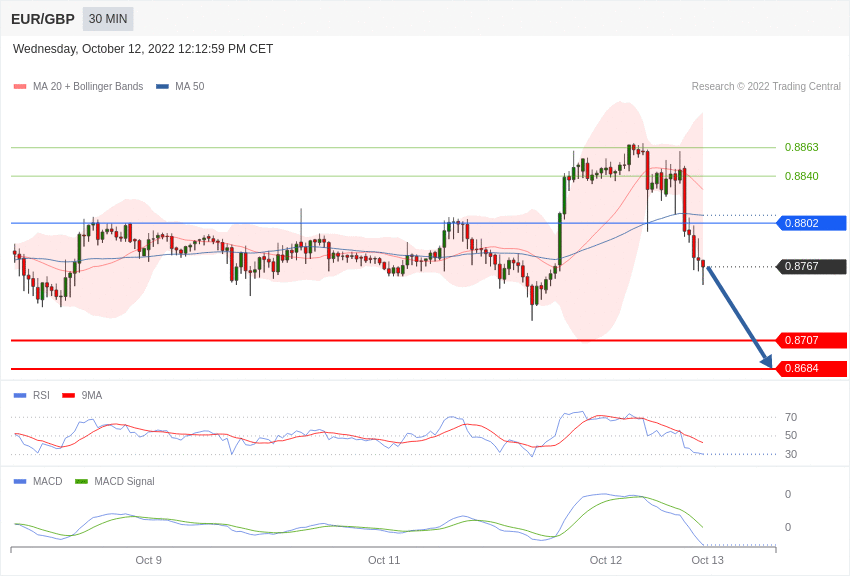Screen dimensions: 850x576
Task: Click the MA 50 legend swatch
Action: pyautogui.click(x=162, y=87)
